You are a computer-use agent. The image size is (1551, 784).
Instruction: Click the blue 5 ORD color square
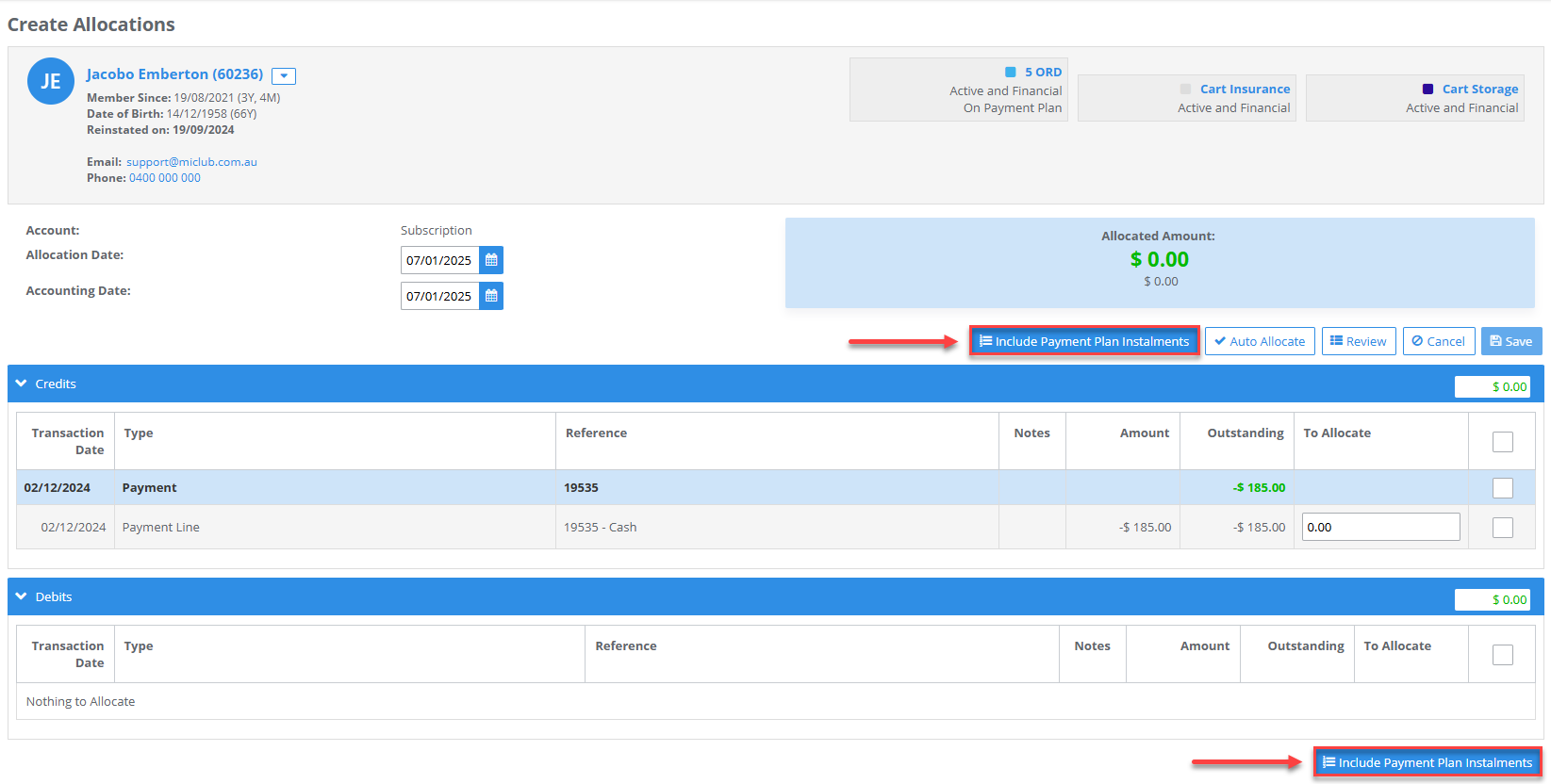(x=1011, y=72)
